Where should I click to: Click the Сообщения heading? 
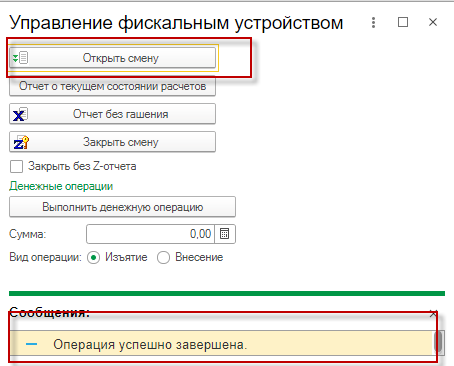[50, 312]
